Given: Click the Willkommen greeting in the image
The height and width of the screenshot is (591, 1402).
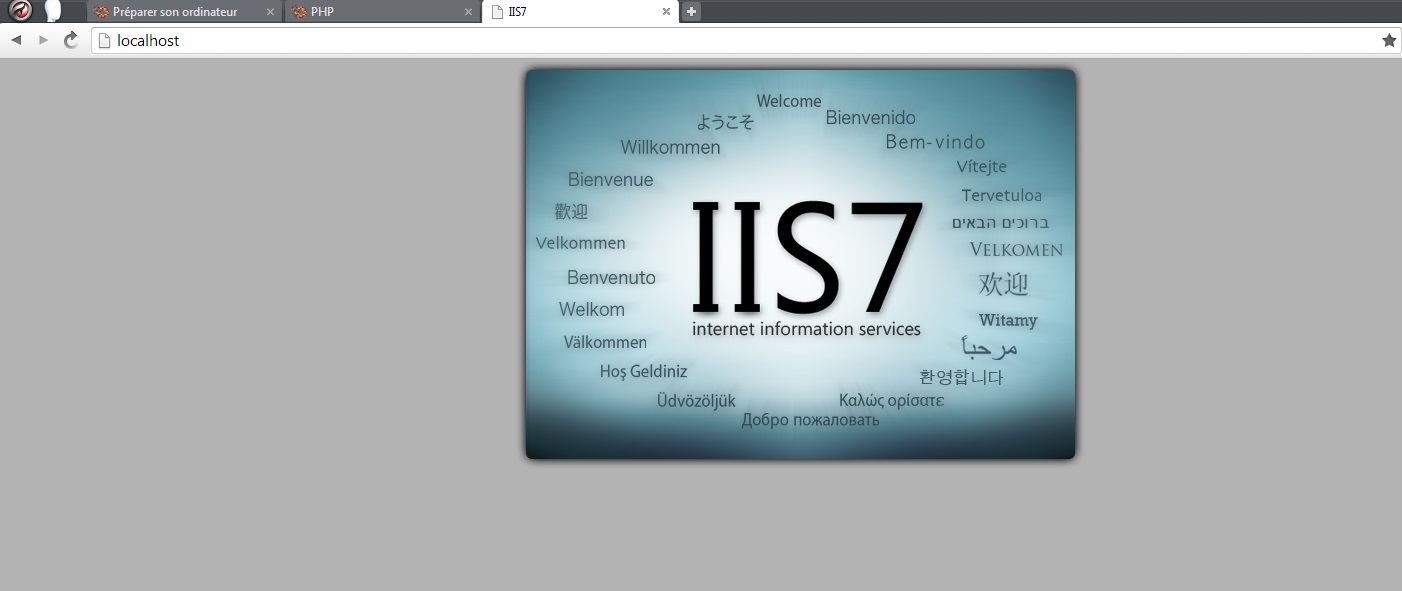Looking at the screenshot, I should tap(670, 148).
